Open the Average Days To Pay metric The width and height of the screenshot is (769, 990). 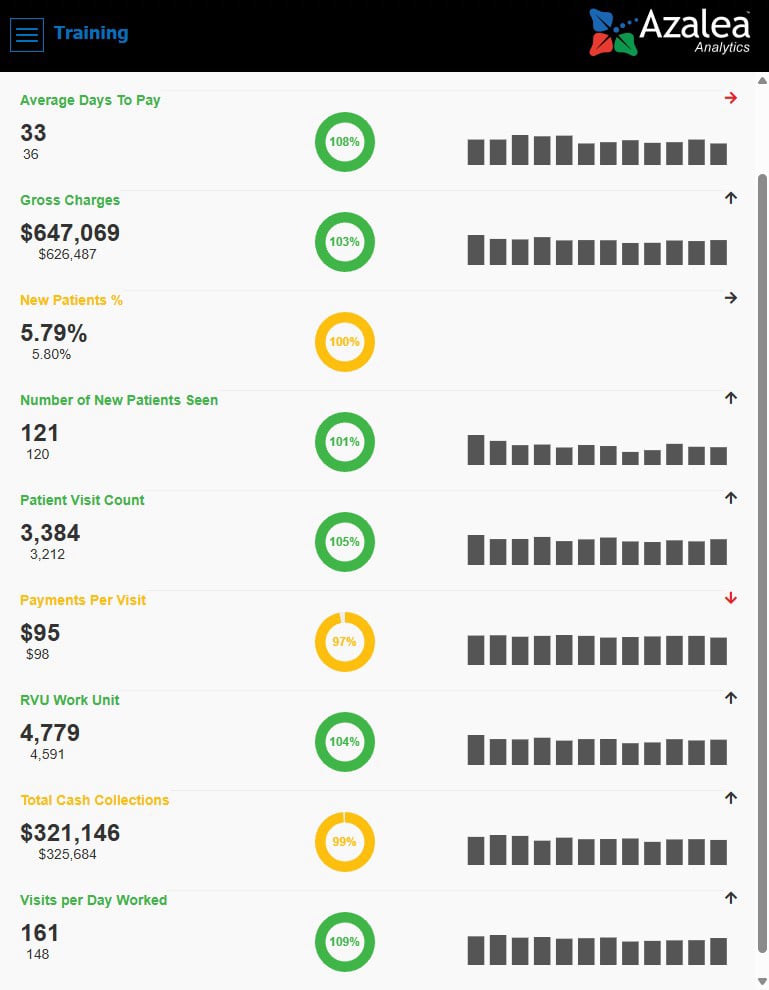[90, 100]
